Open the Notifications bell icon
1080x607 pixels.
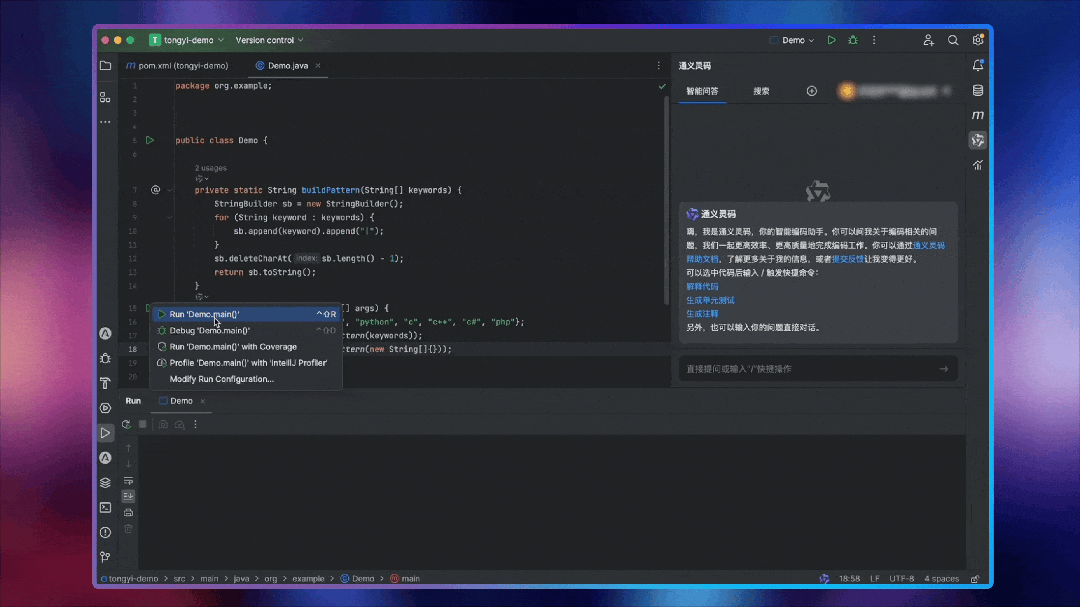[977, 65]
